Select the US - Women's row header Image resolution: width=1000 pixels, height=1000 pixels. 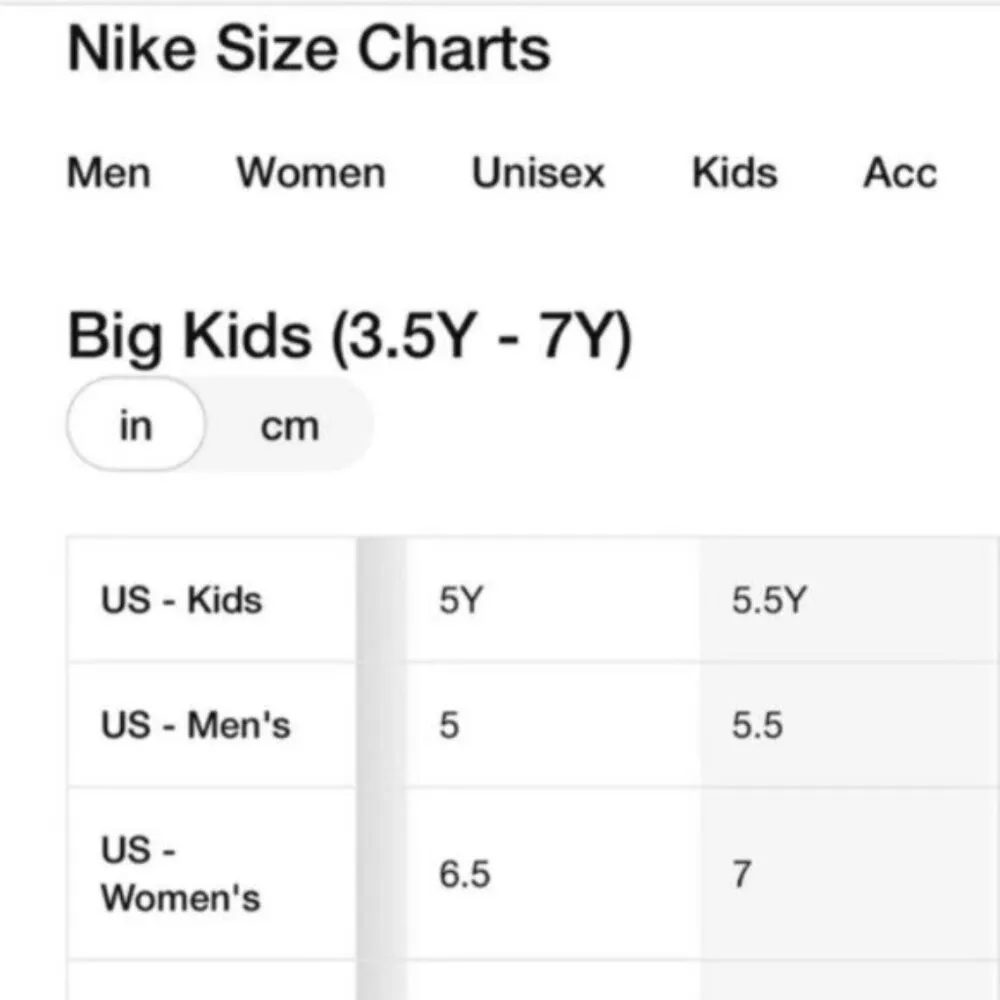click(x=180, y=874)
